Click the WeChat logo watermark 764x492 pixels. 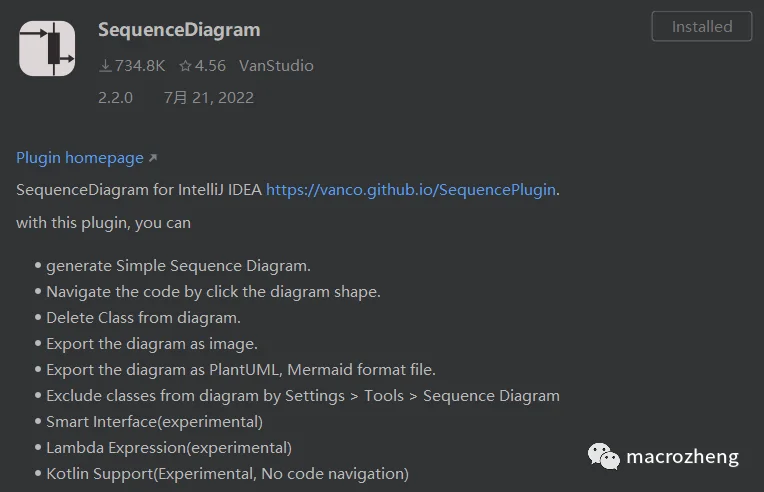603,456
